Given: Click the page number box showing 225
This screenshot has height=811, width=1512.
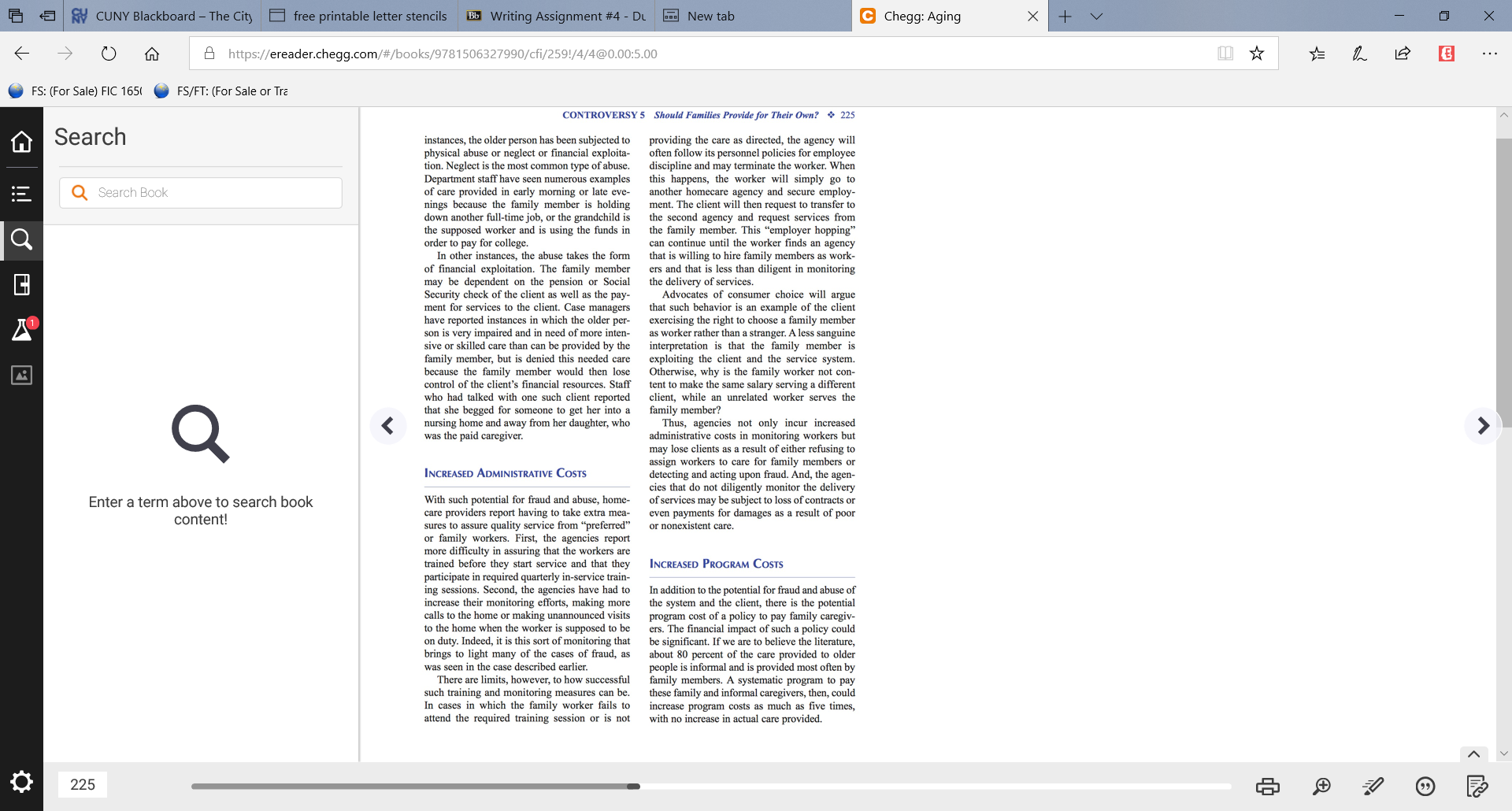Looking at the screenshot, I should point(83,784).
